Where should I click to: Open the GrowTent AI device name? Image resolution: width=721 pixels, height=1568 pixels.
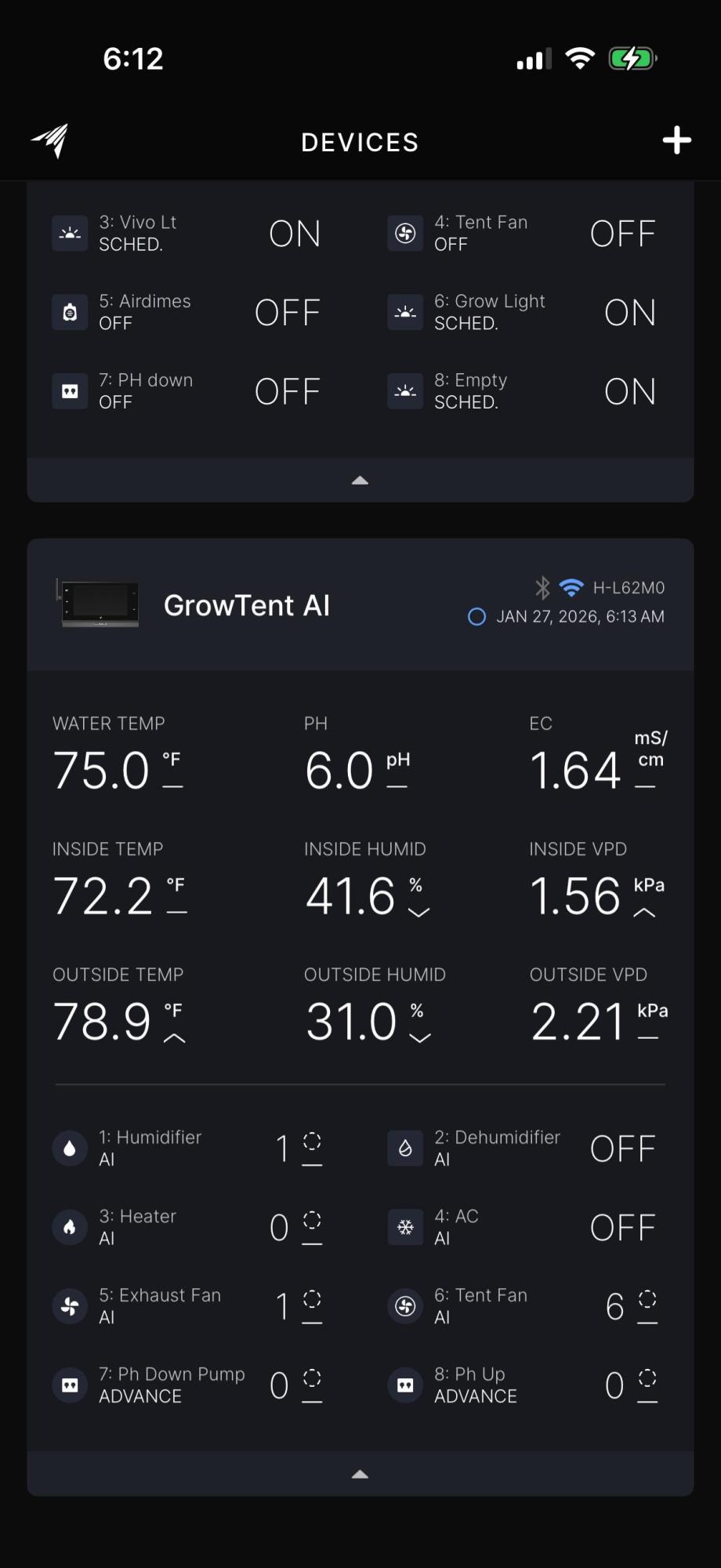(x=247, y=605)
